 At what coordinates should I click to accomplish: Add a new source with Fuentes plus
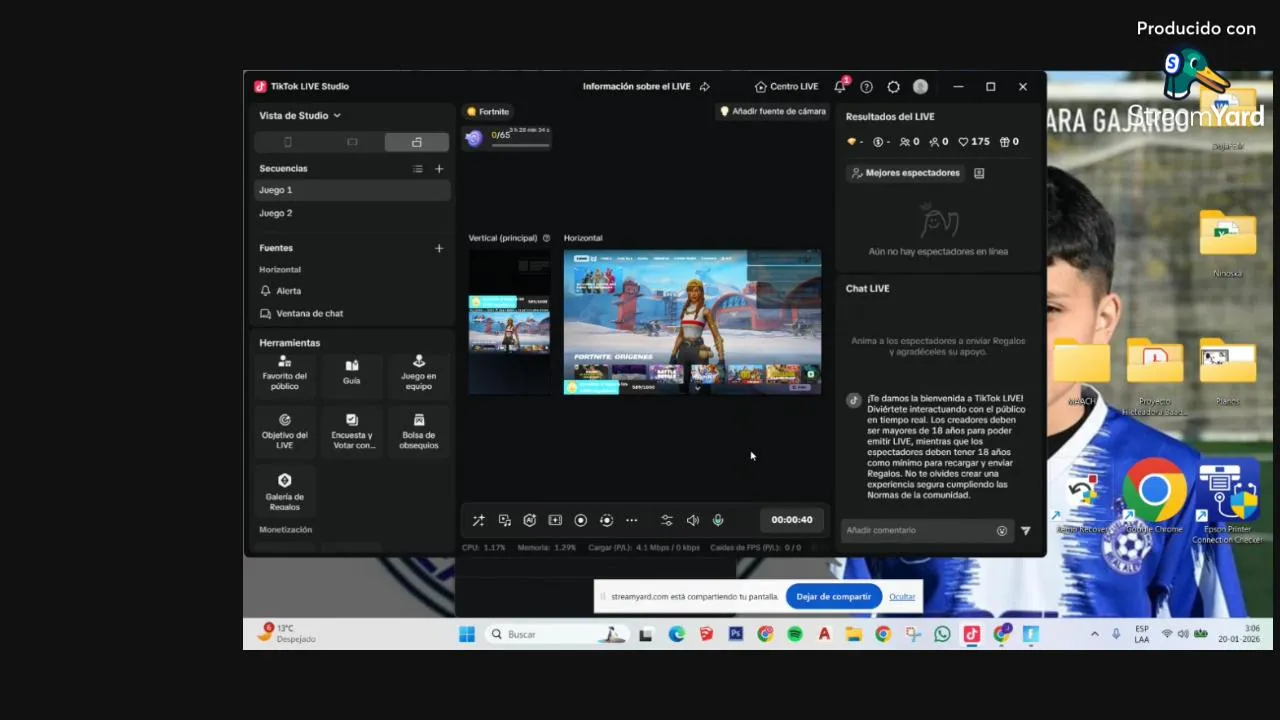tap(438, 248)
